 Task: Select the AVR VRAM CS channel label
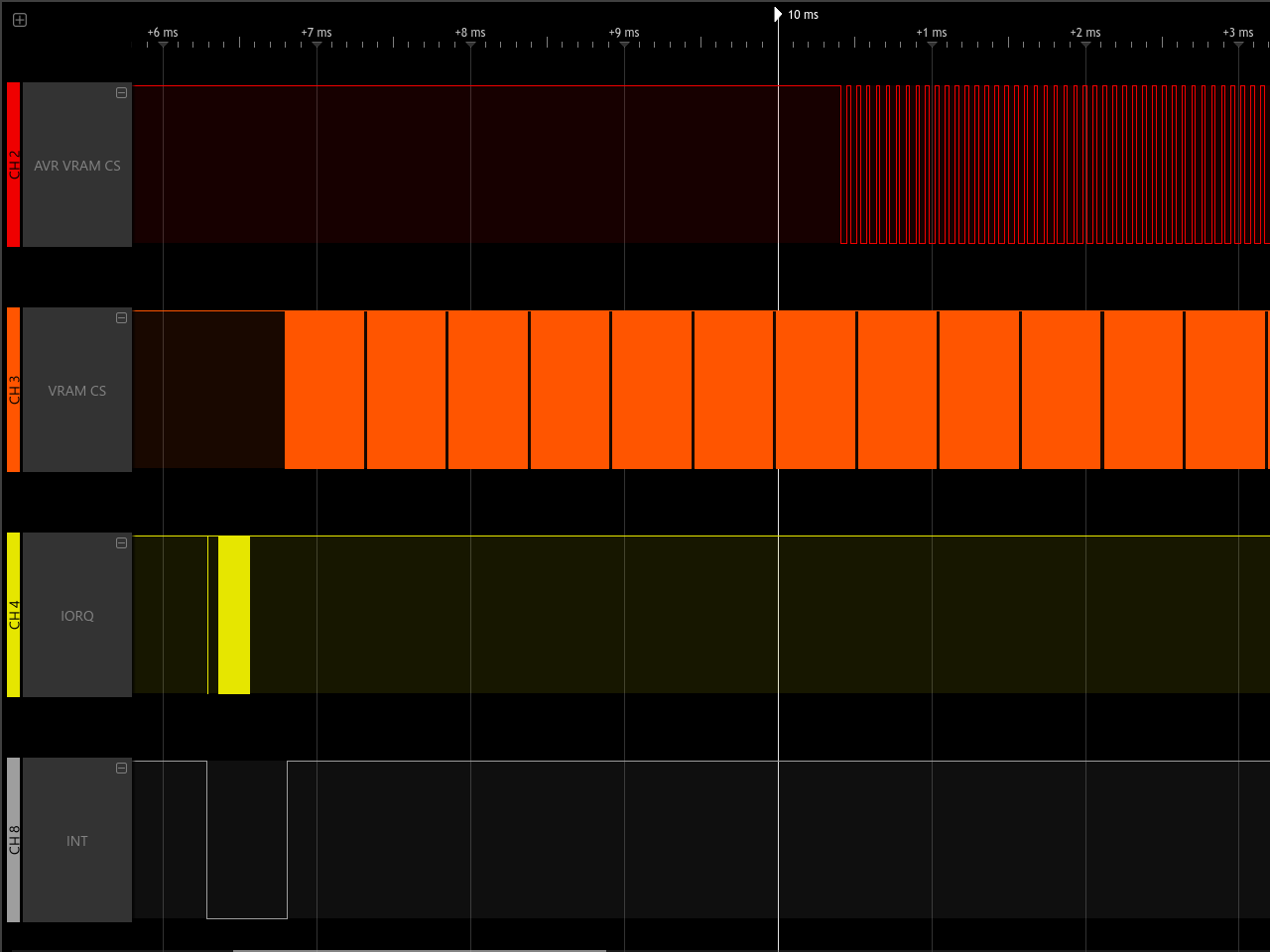[77, 166]
